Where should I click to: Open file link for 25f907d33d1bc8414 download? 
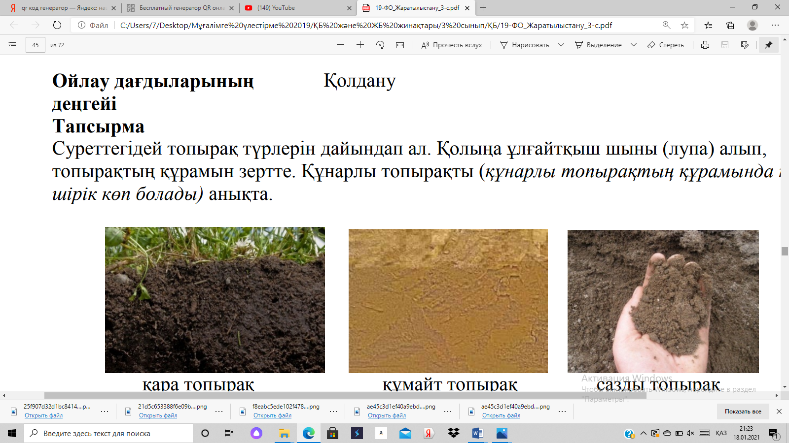(44, 415)
